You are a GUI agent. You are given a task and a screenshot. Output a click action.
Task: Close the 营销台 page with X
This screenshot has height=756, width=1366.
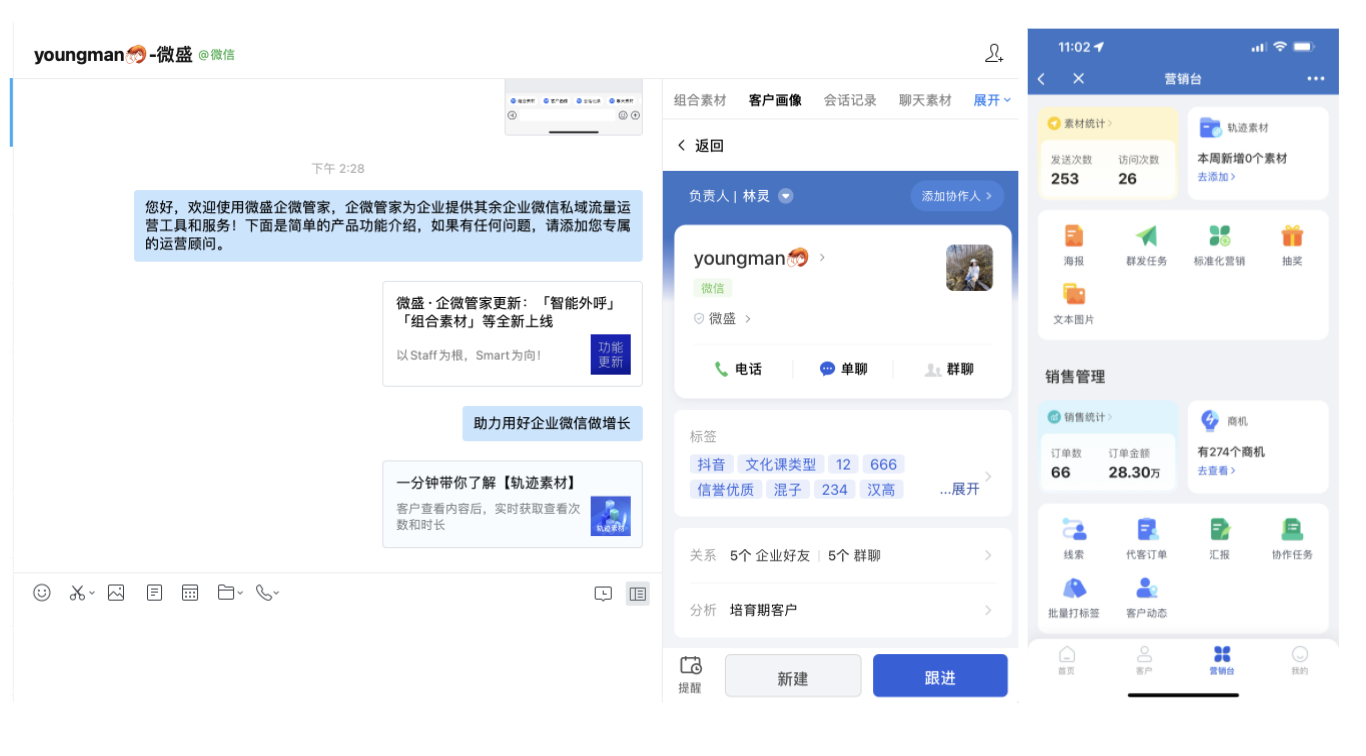(1078, 79)
